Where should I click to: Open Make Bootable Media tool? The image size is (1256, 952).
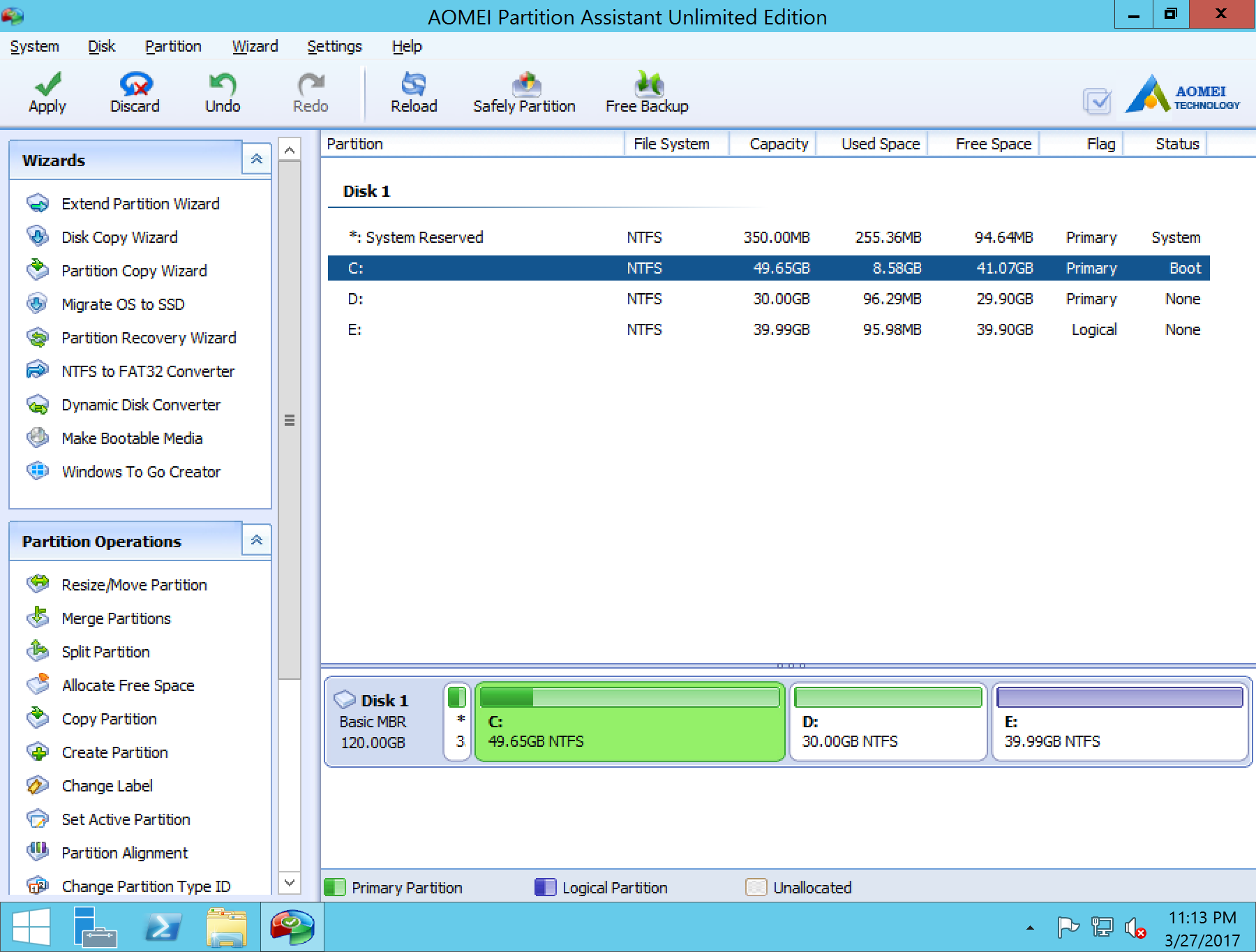(x=131, y=438)
